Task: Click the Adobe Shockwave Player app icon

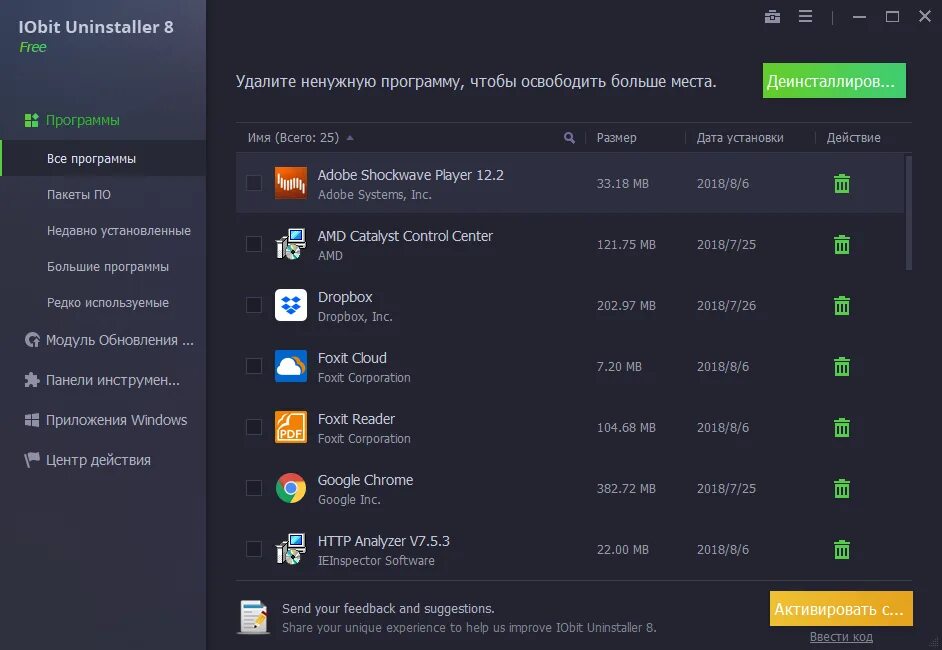Action: [291, 183]
